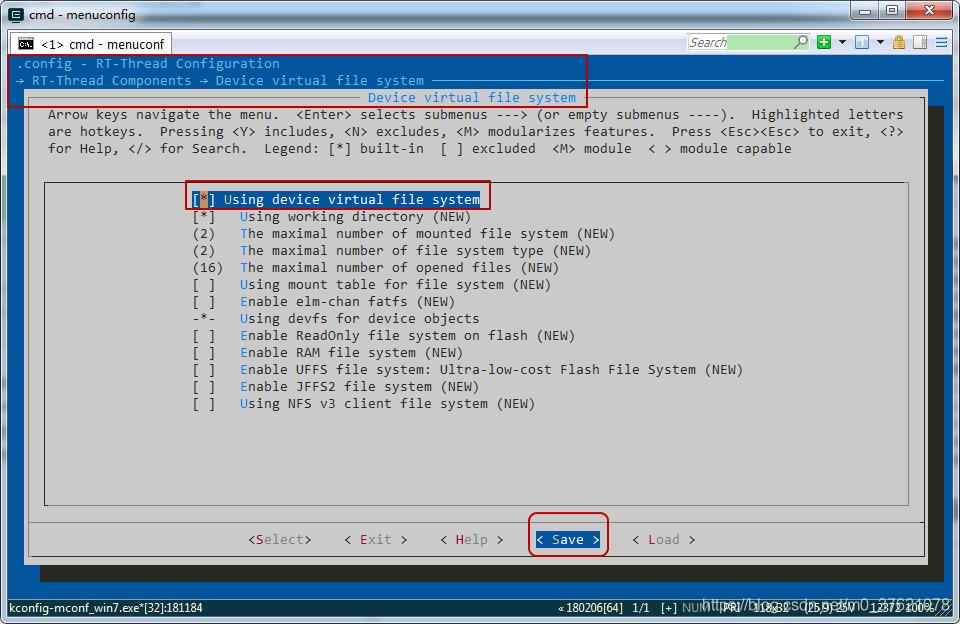This screenshot has width=960, height=624.
Task: Click 'kconfig-mconf_win7.exe*[32]:181184' in status bar
Action: (105, 607)
